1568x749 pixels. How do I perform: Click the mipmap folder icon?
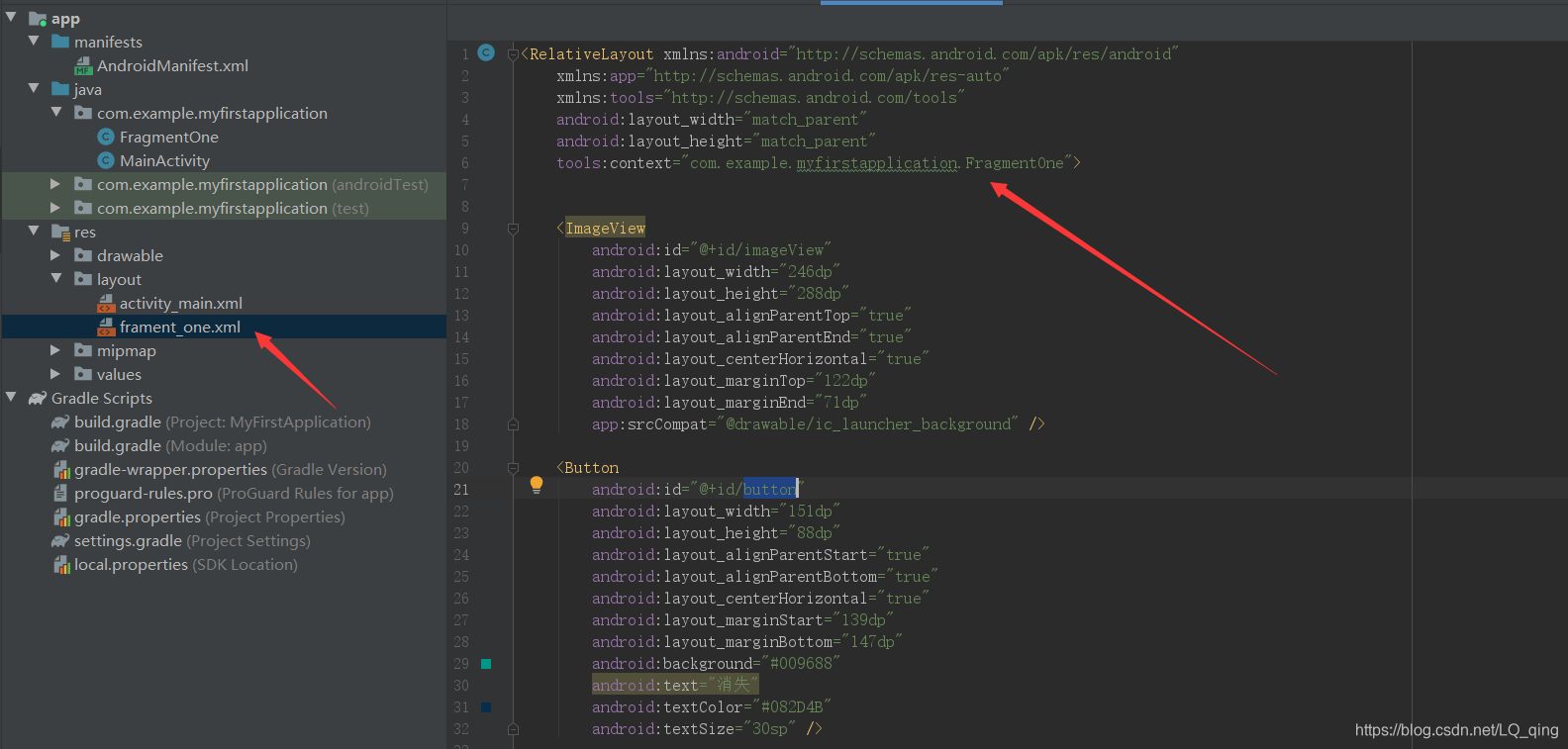click(83, 350)
